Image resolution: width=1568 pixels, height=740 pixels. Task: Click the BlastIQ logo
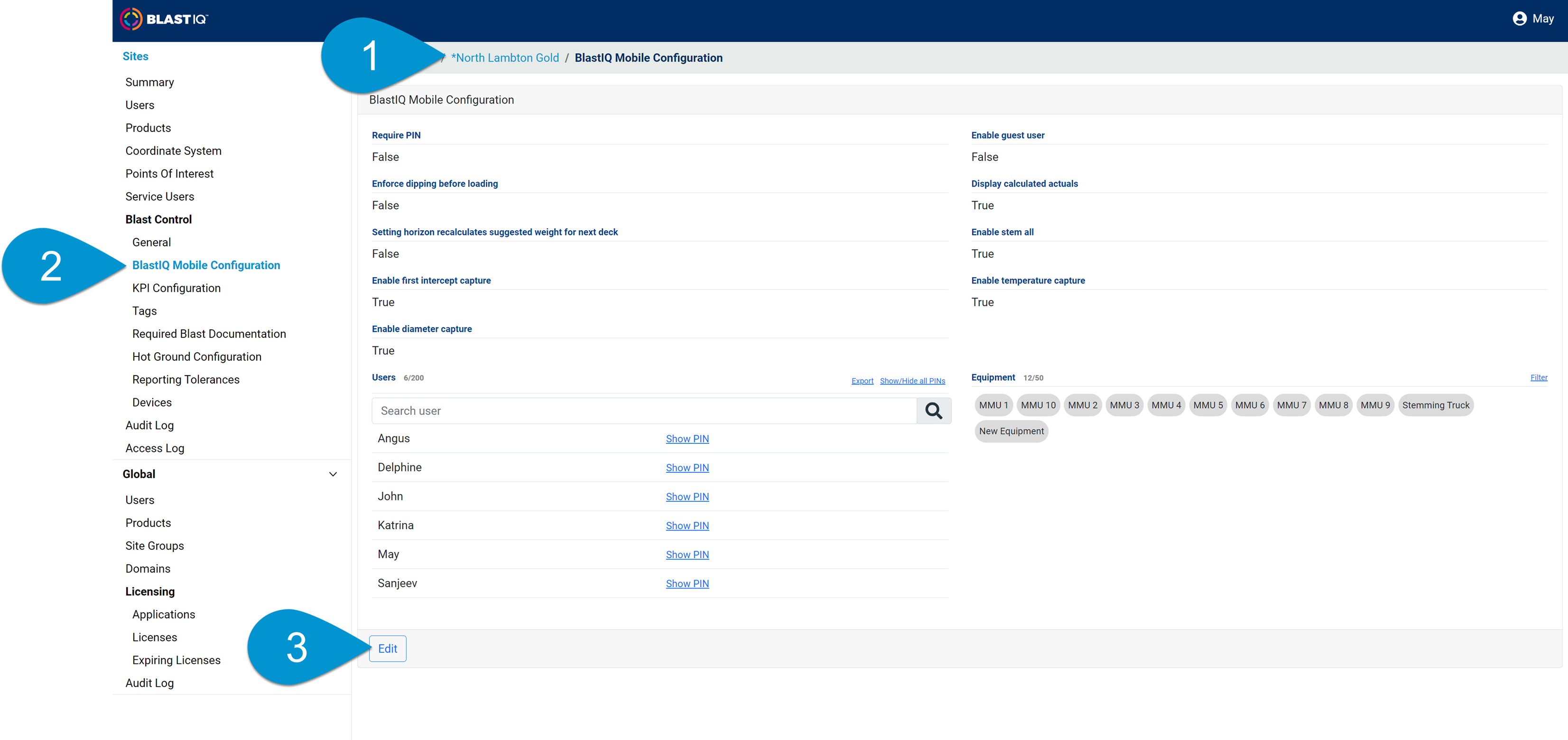click(x=164, y=19)
